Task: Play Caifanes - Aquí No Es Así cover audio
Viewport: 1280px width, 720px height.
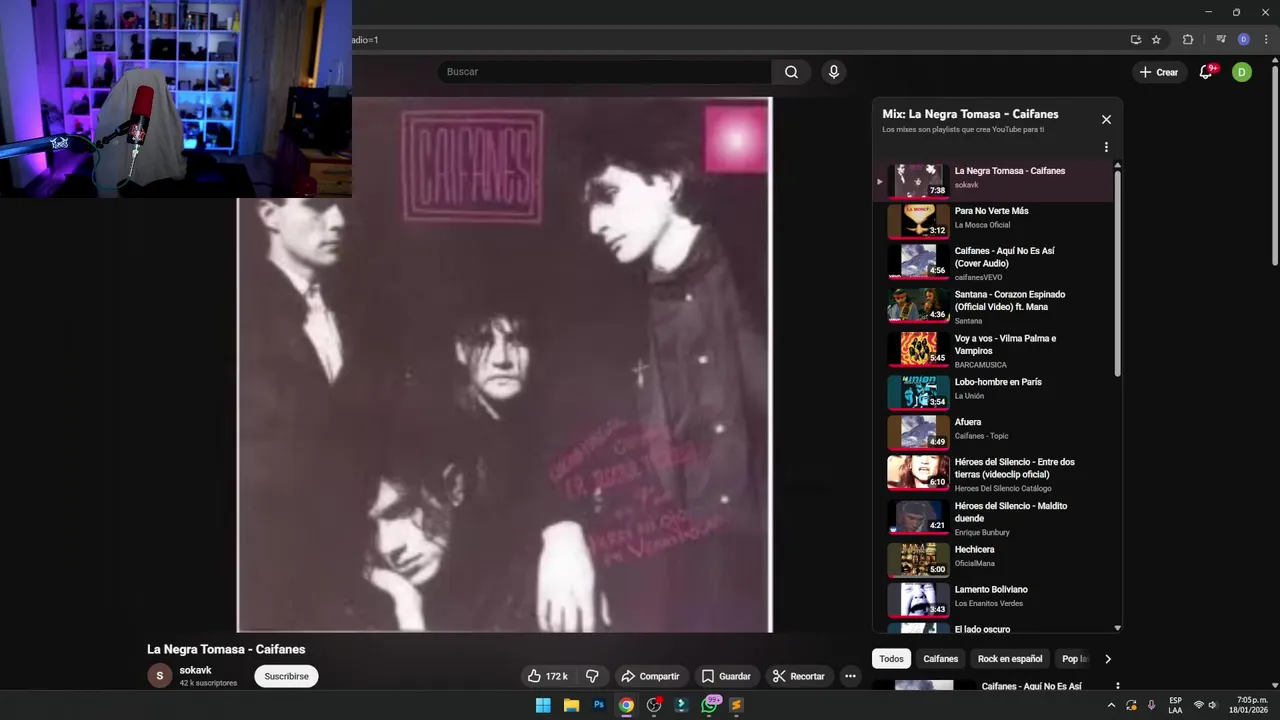Action: click(x=994, y=262)
